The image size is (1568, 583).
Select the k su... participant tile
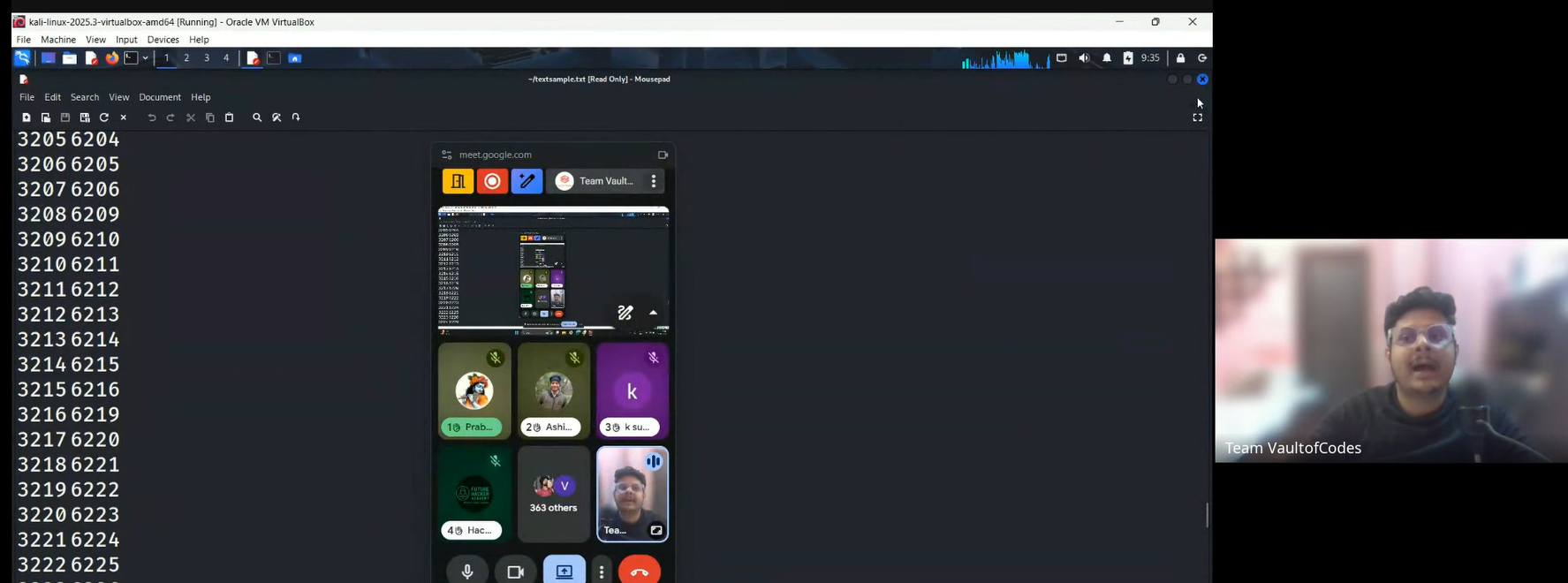[633, 390]
